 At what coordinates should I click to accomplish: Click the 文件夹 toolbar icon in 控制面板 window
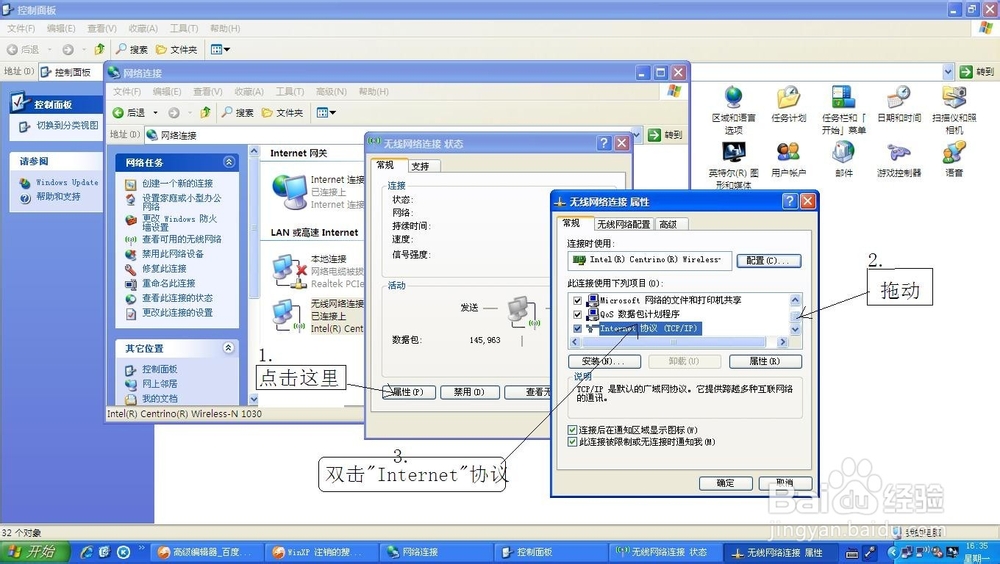point(177,49)
